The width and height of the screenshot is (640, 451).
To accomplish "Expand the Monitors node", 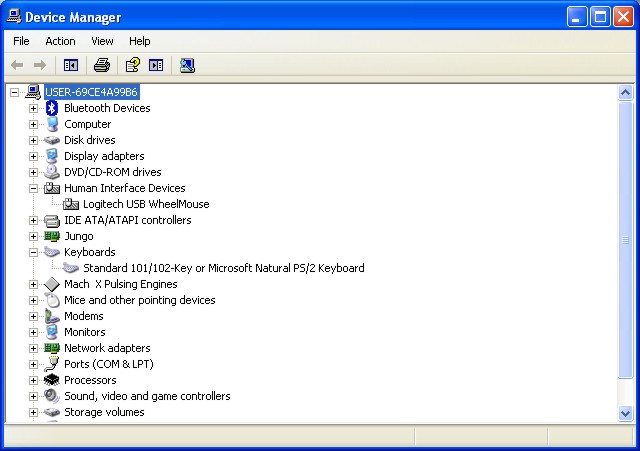I will (x=33, y=332).
